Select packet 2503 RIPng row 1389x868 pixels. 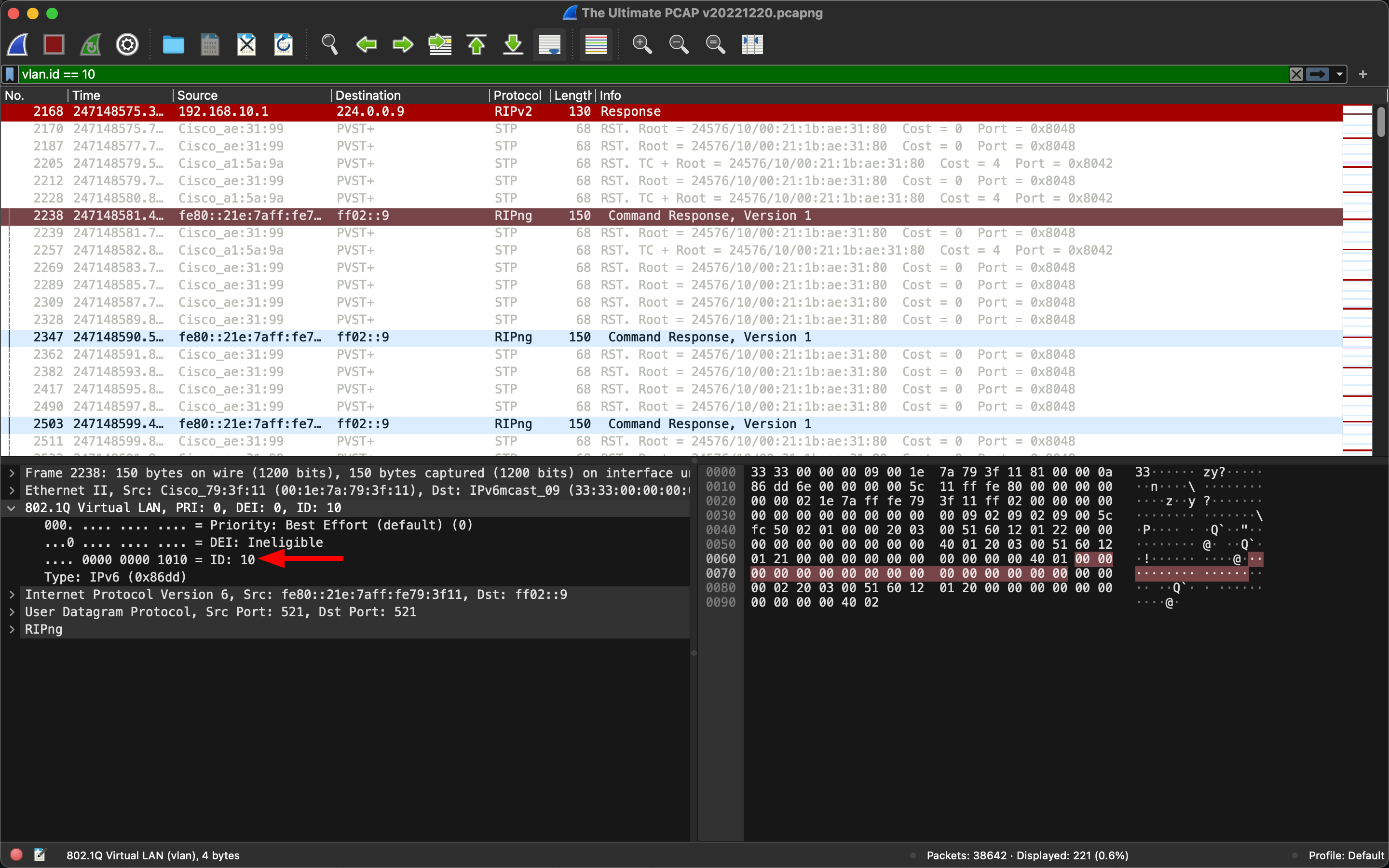671,424
